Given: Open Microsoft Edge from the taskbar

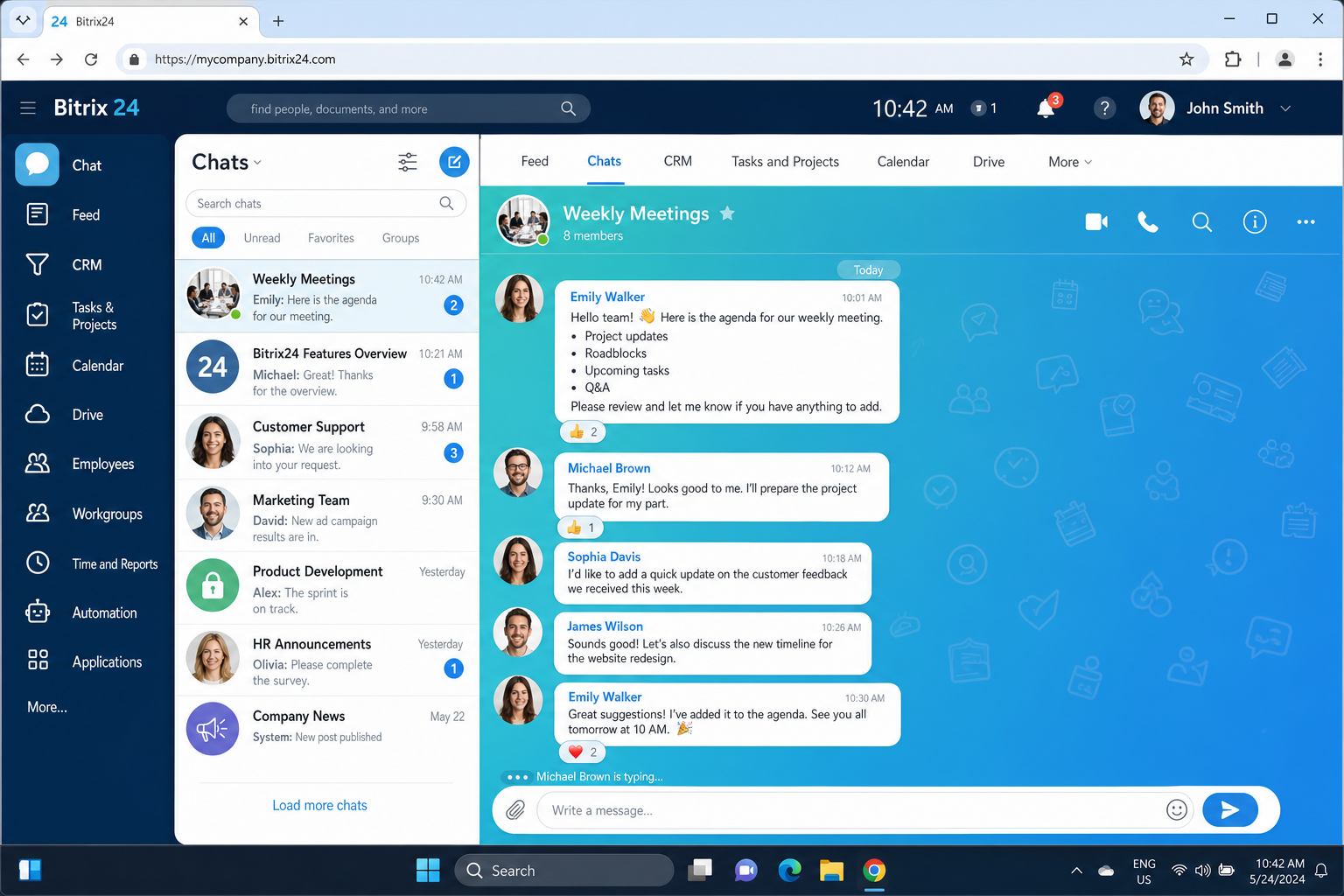Looking at the screenshot, I should point(789,871).
